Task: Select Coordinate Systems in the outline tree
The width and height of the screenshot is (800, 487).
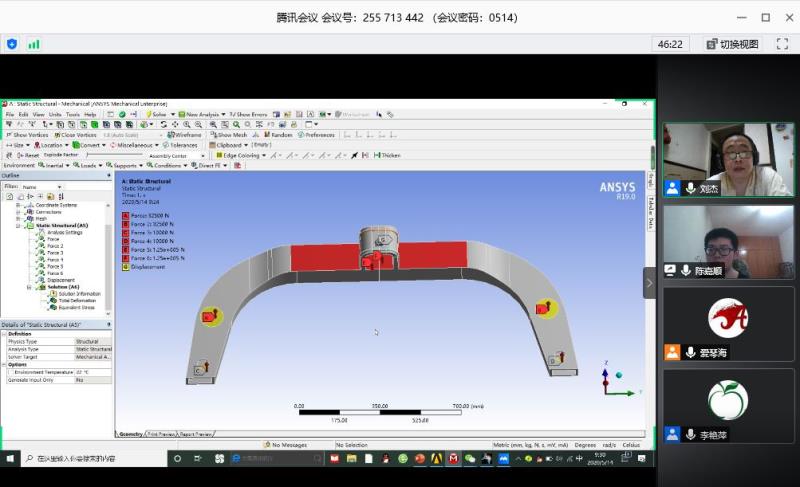Action: 56,205
